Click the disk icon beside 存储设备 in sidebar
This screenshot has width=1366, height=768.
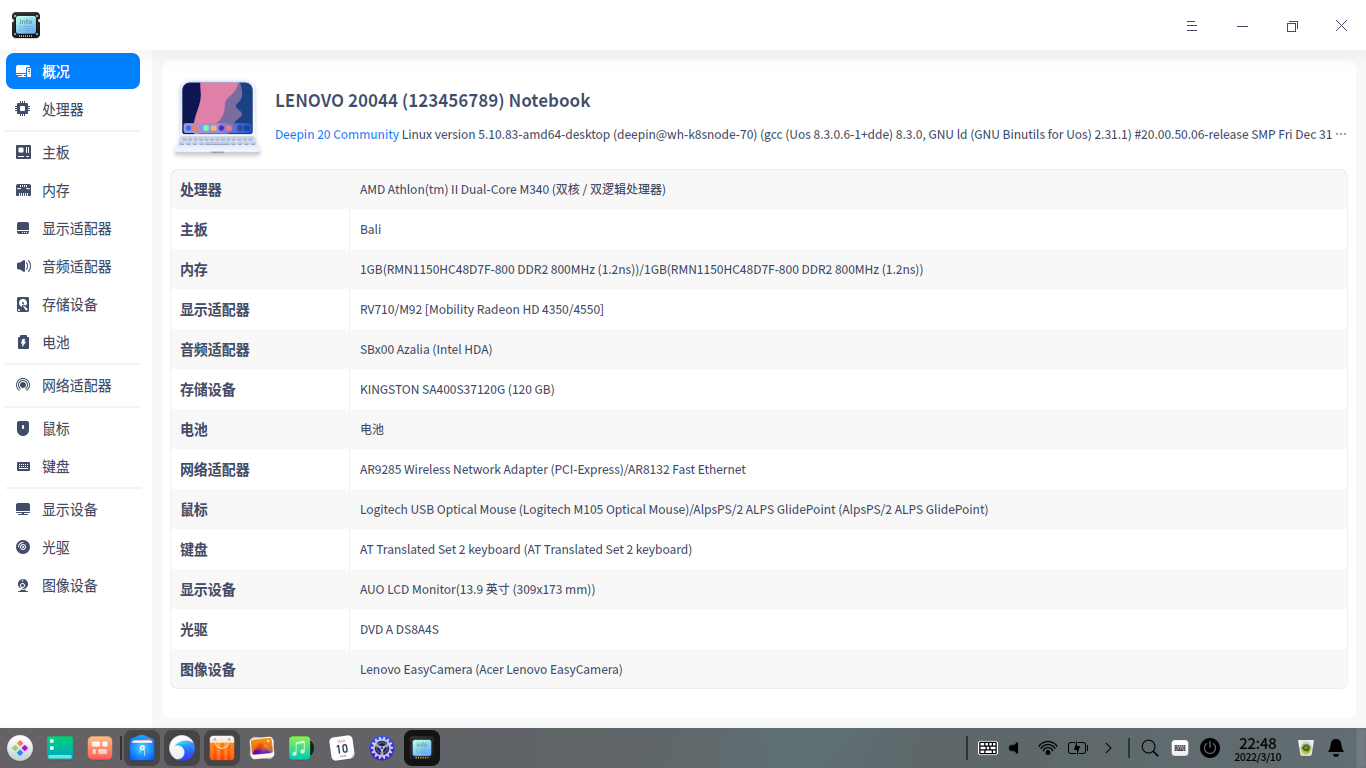pyautogui.click(x=23, y=305)
